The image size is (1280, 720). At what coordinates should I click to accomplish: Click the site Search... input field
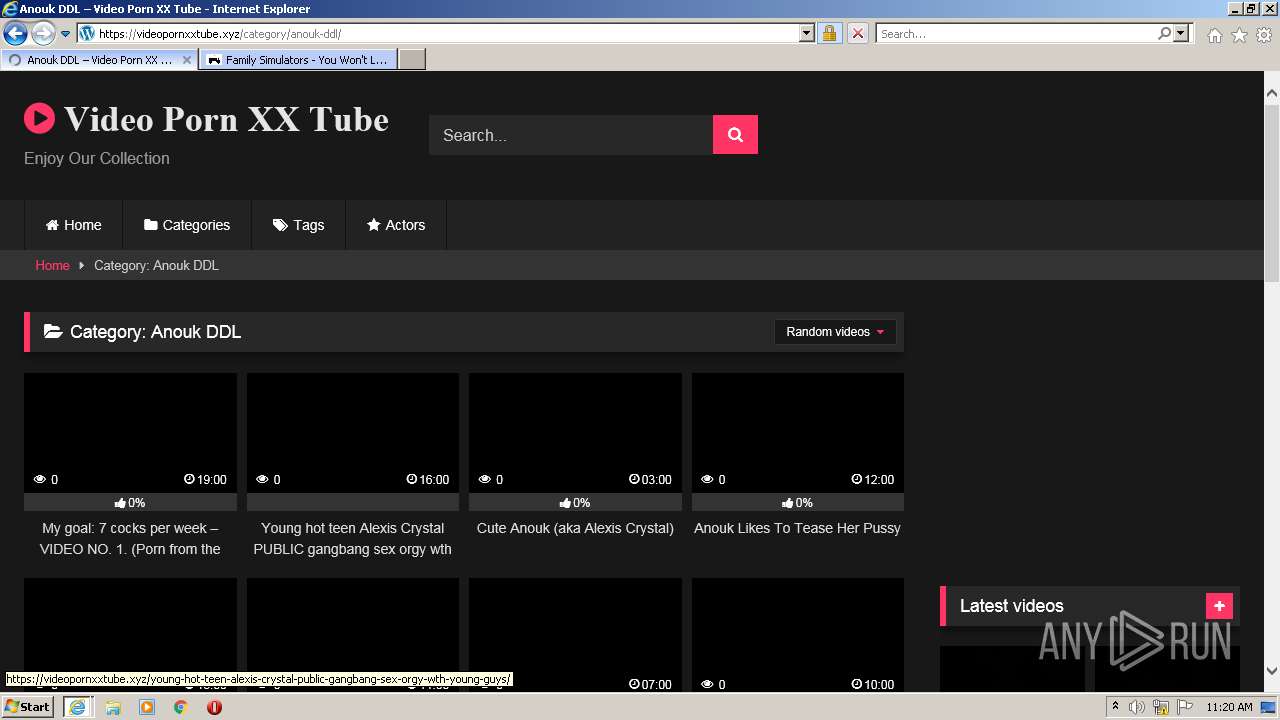pyautogui.click(x=571, y=135)
